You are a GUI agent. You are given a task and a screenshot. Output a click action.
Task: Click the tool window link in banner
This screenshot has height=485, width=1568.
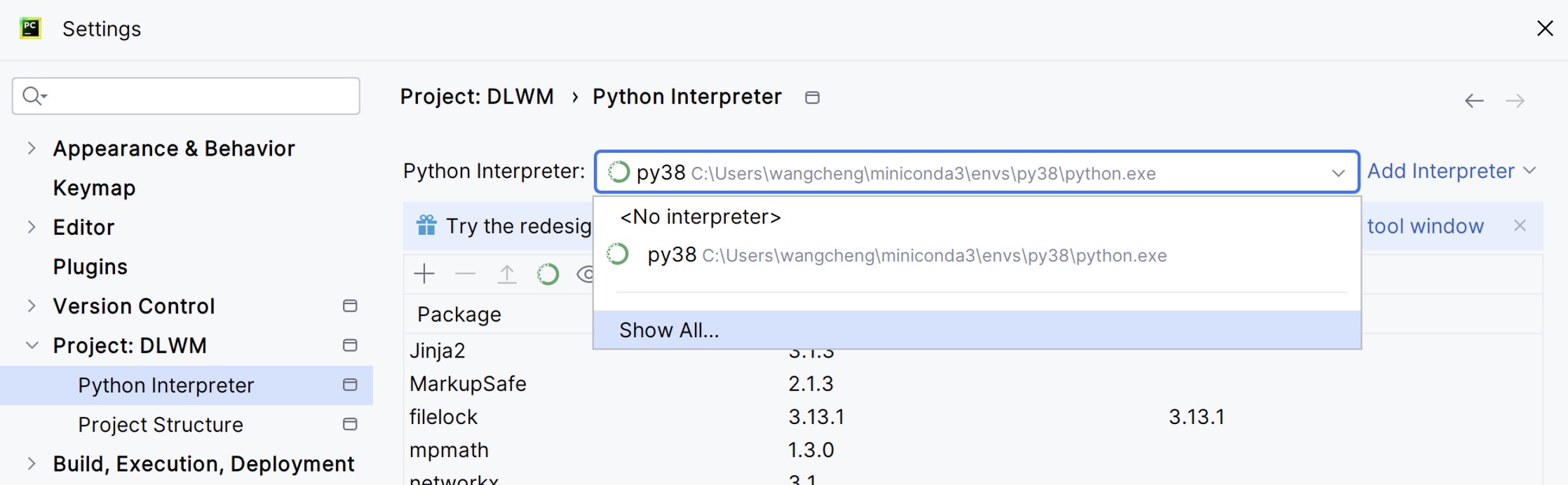point(1425,226)
